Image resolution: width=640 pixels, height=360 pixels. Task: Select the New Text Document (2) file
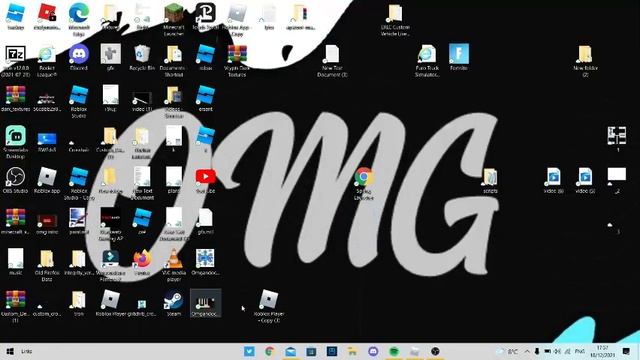(332, 60)
